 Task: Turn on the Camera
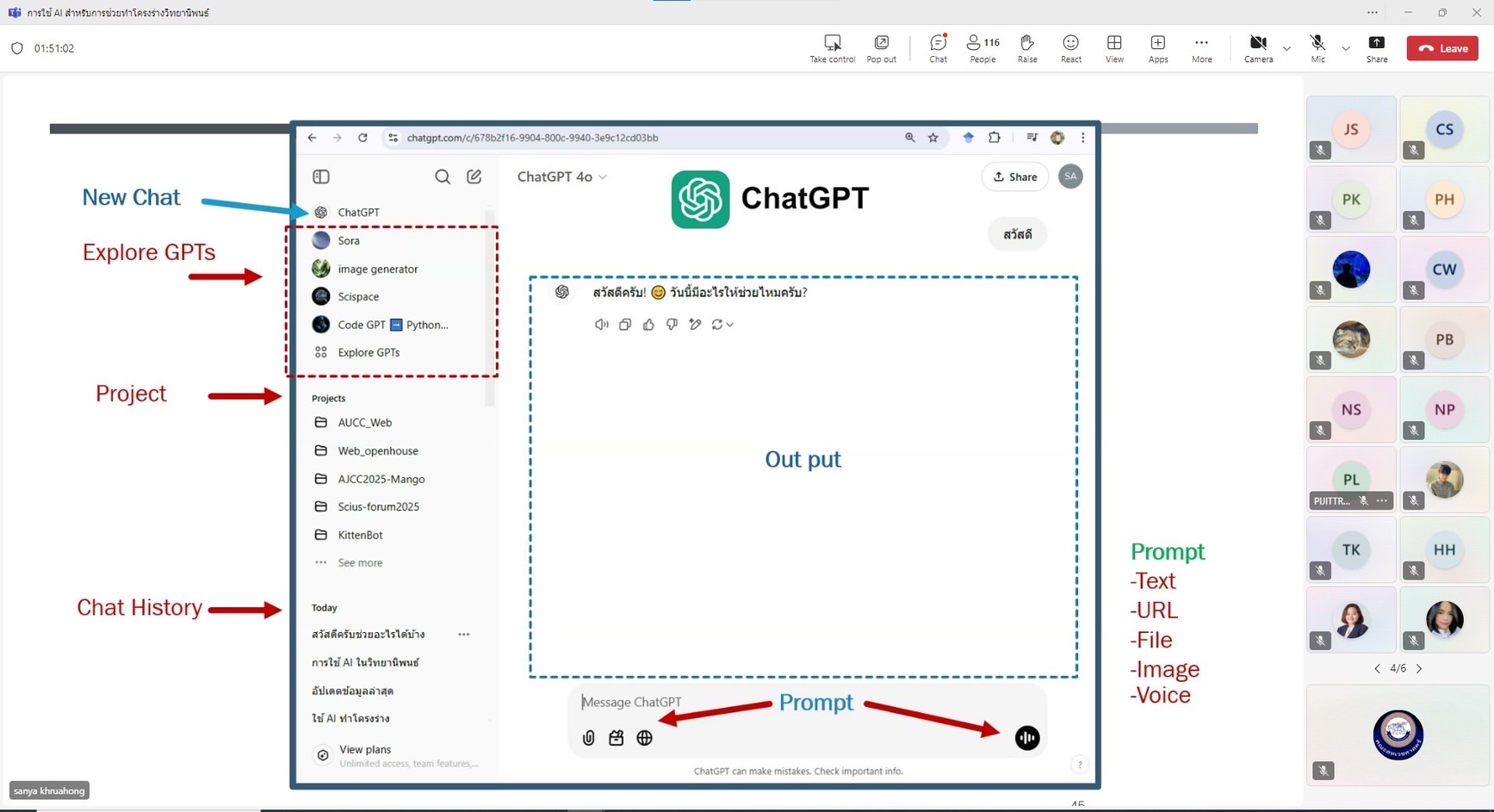(1258, 48)
